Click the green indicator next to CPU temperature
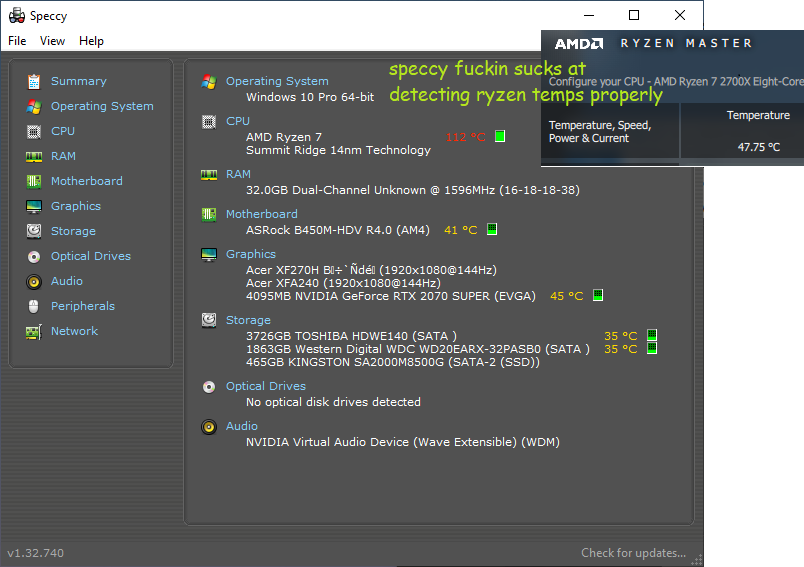The image size is (804, 567). point(500,136)
